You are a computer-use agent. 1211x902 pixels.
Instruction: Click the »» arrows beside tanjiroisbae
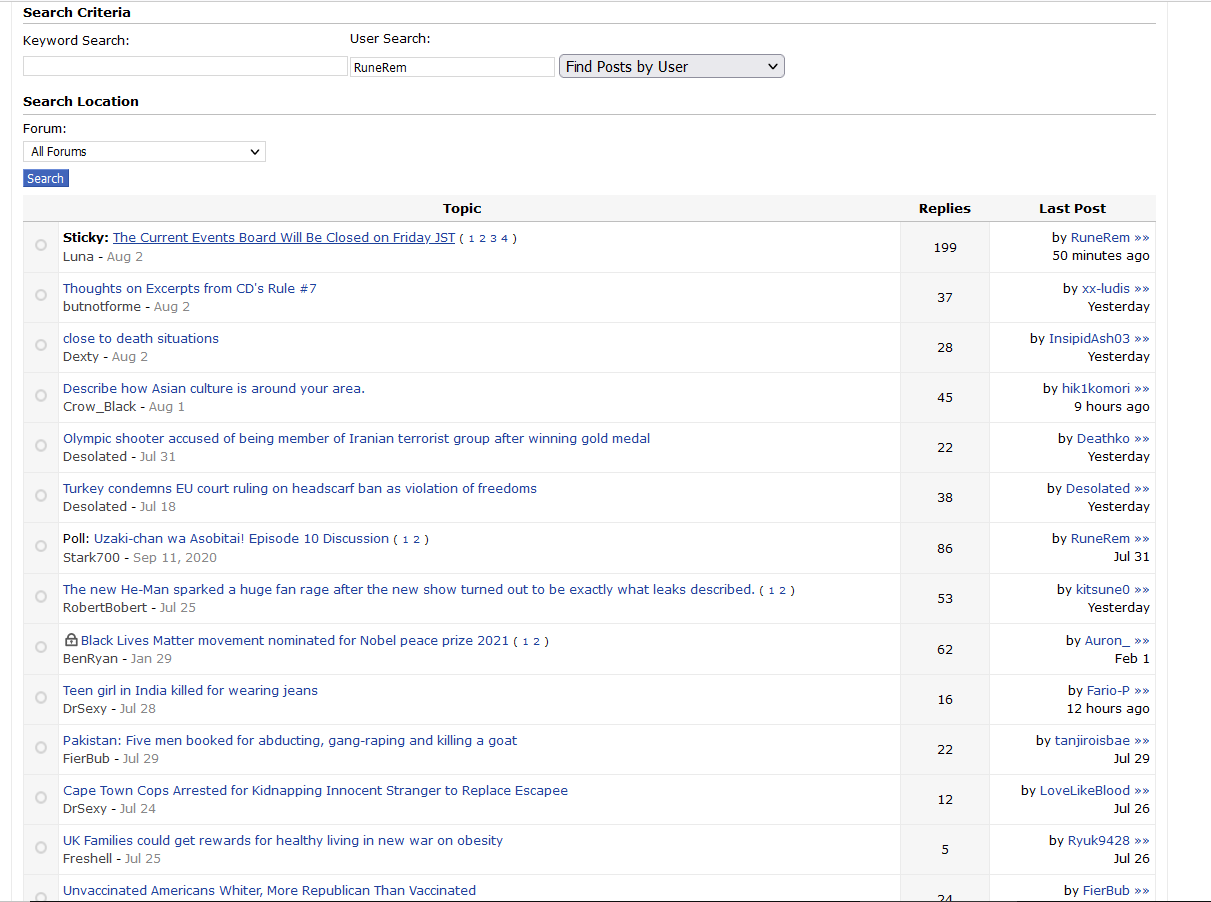tap(1142, 741)
